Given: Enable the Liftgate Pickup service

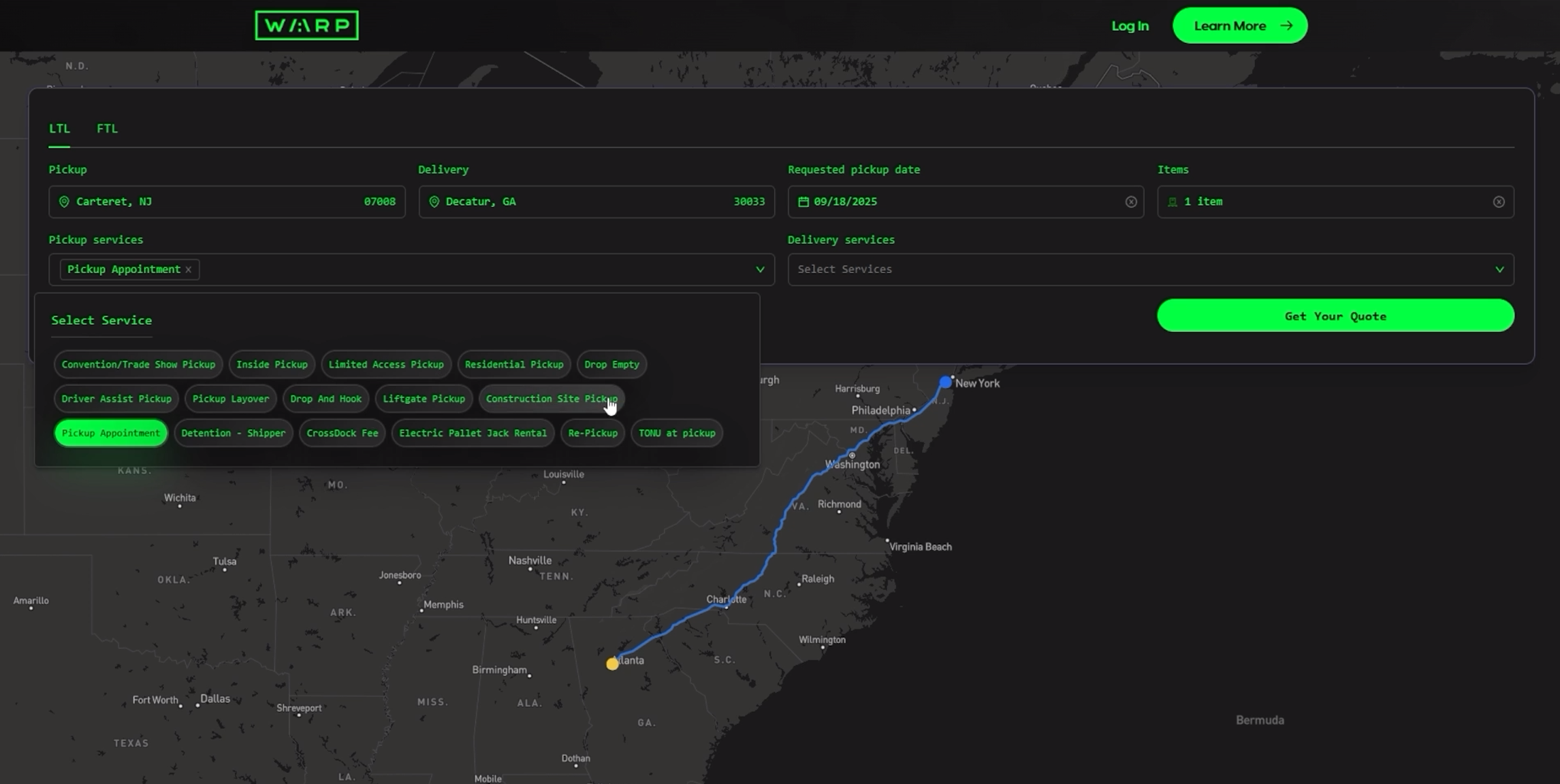Looking at the screenshot, I should pos(424,399).
